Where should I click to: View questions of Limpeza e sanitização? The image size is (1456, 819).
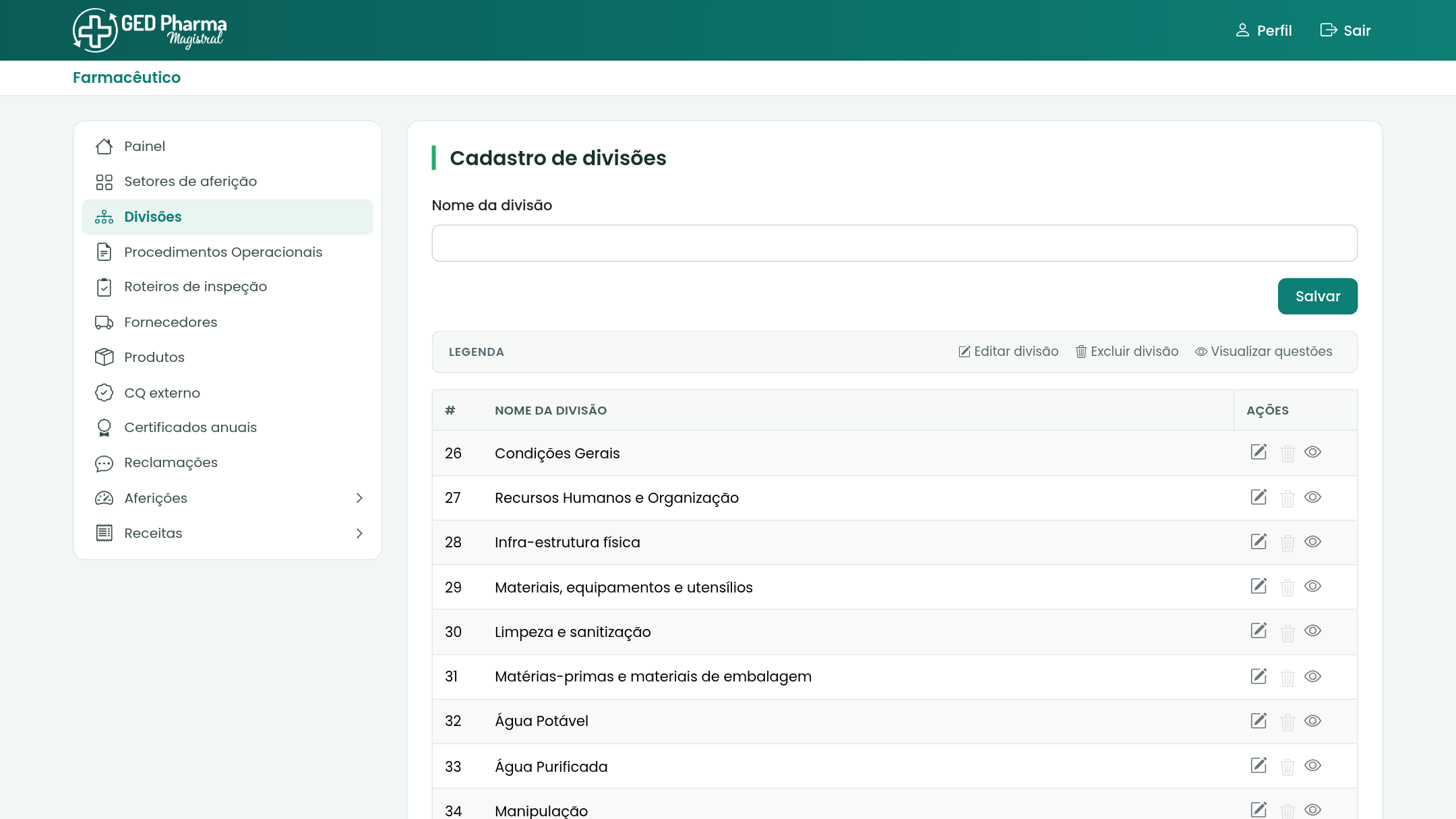(1312, 630)
